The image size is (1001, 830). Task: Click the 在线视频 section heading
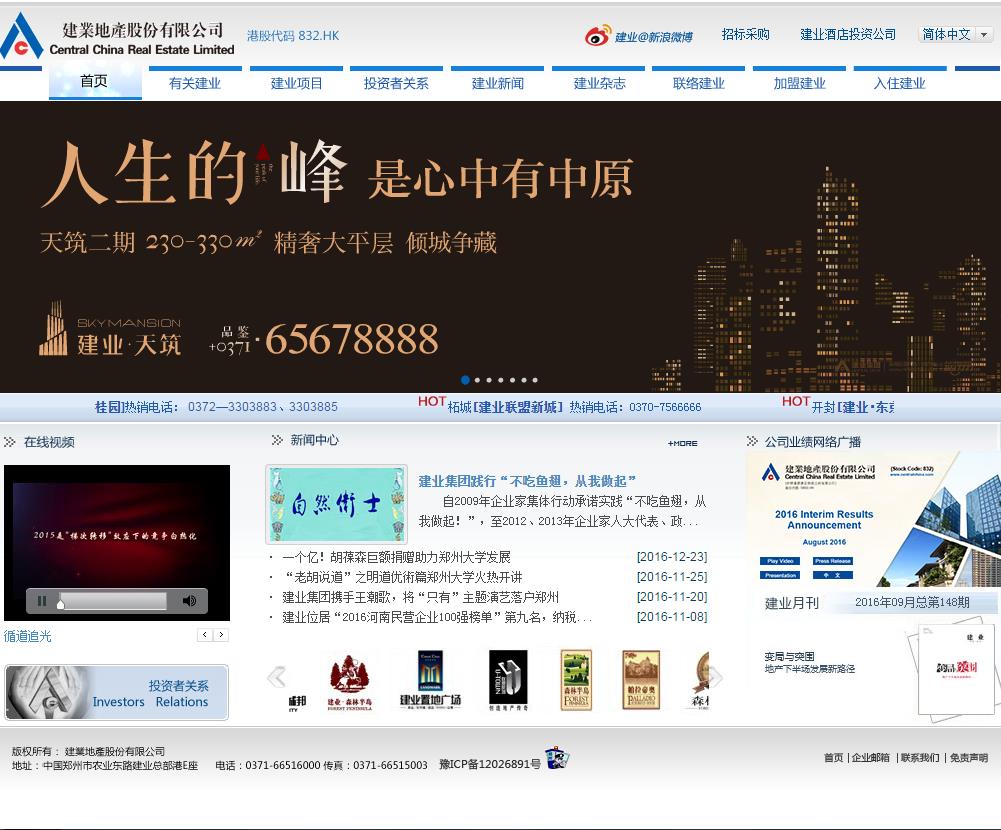coord(49,442)
